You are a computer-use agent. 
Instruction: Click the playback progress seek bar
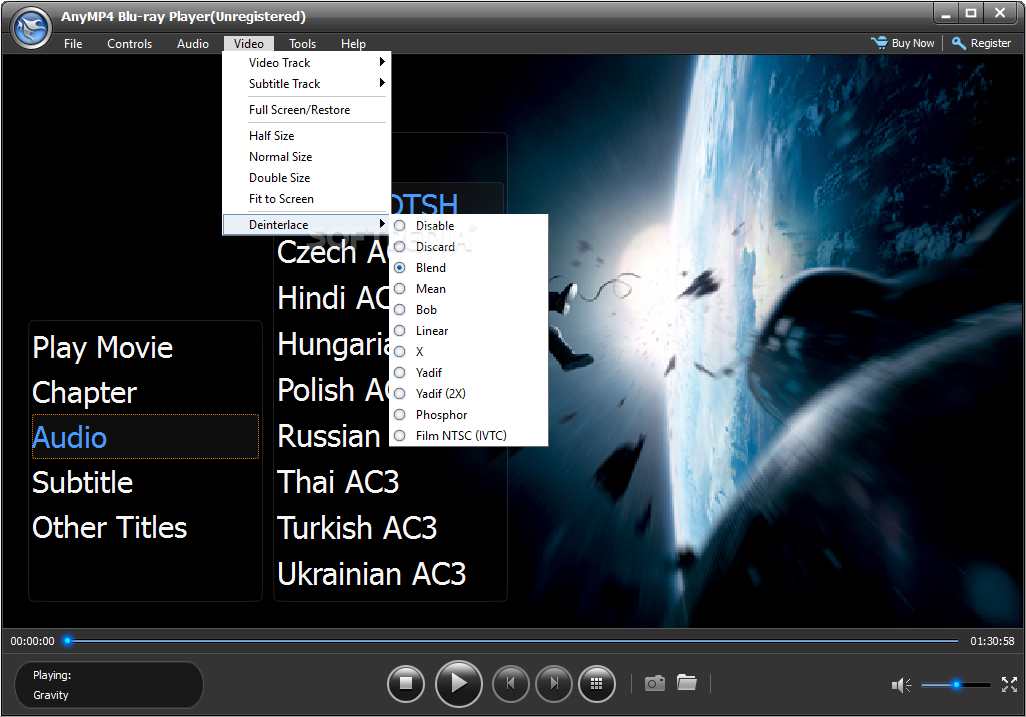pyautogui.click(x=512, y=640)
